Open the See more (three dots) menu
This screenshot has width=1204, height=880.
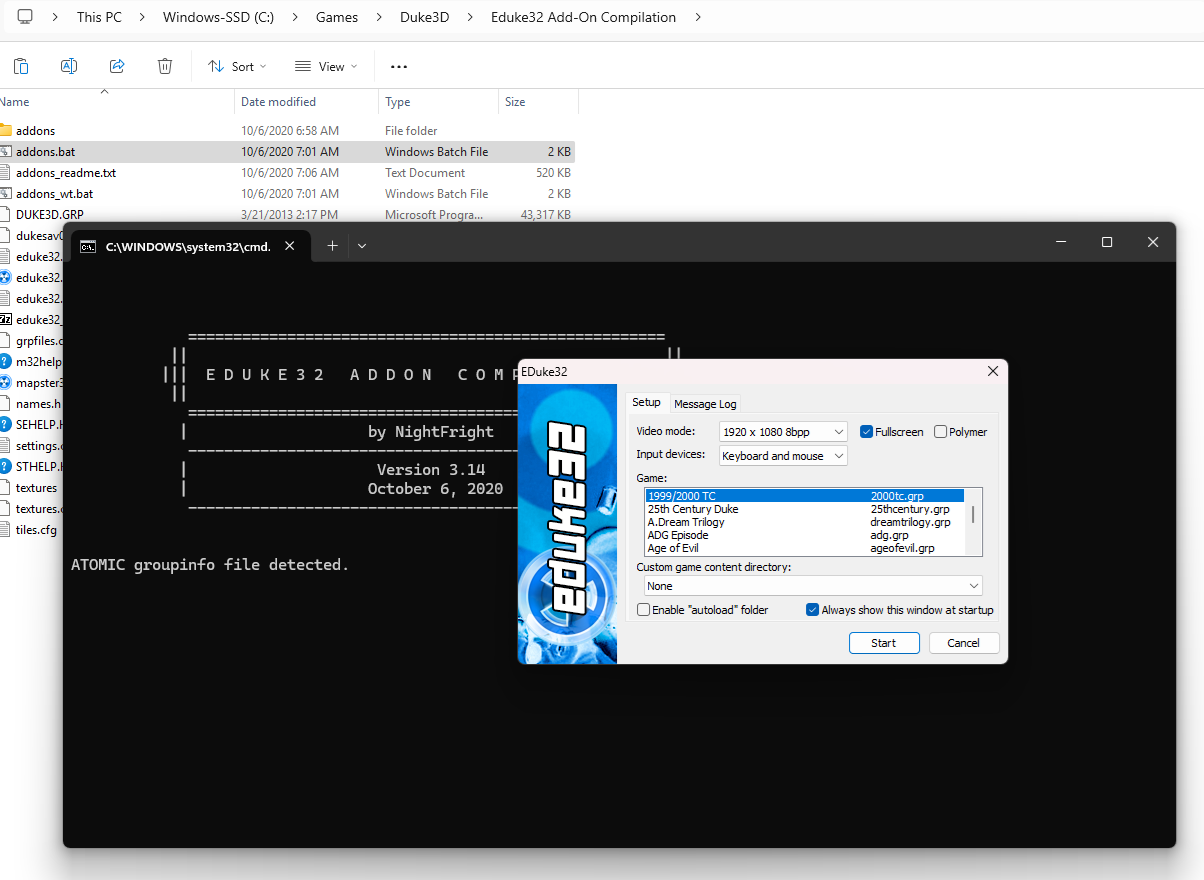[x=399, y=67]
